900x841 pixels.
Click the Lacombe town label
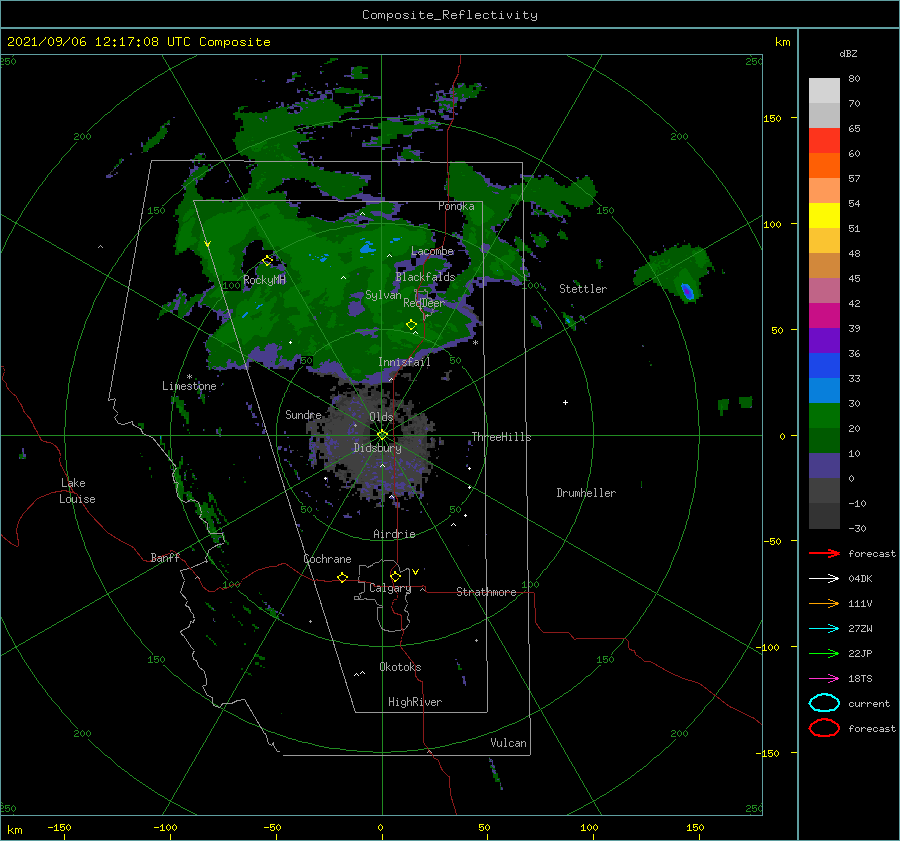click(432, 251)
